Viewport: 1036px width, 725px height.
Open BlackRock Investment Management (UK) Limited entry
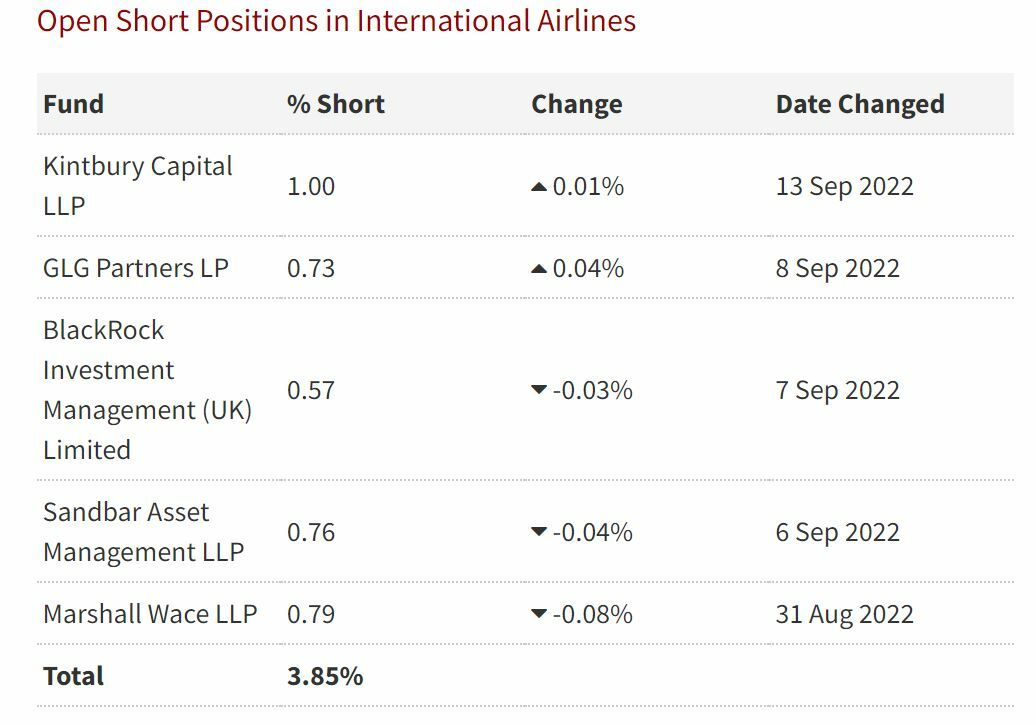pyautogui.click(x=146, y=390)
